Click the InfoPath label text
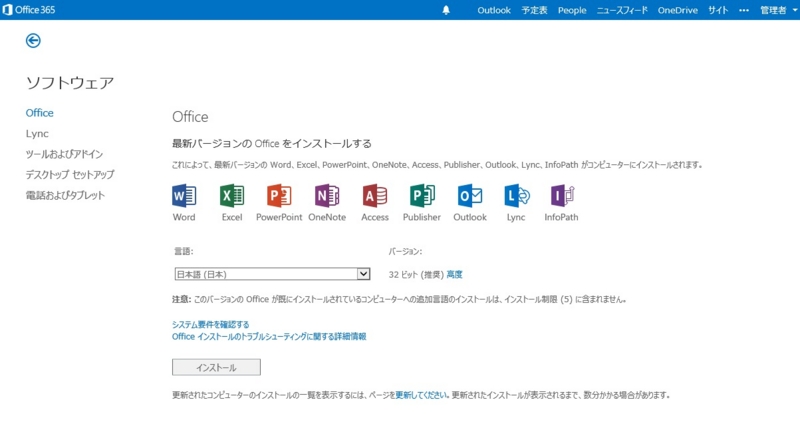The image size is (800, 424). click(561, 217)
